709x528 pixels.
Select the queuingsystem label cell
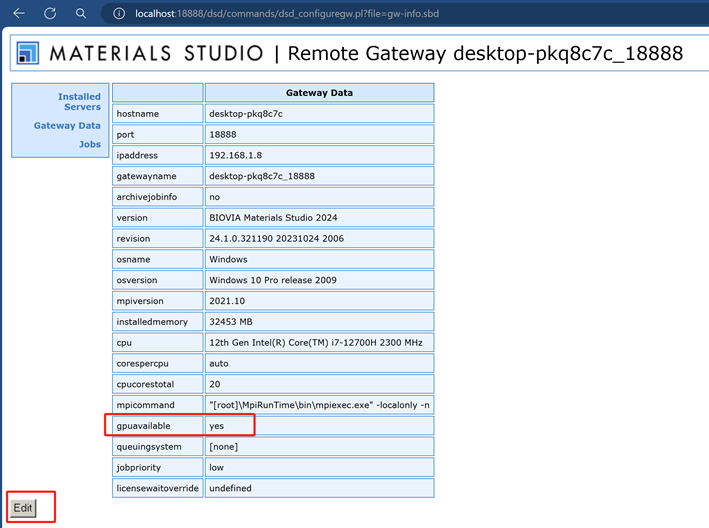(x=157, y=446)
